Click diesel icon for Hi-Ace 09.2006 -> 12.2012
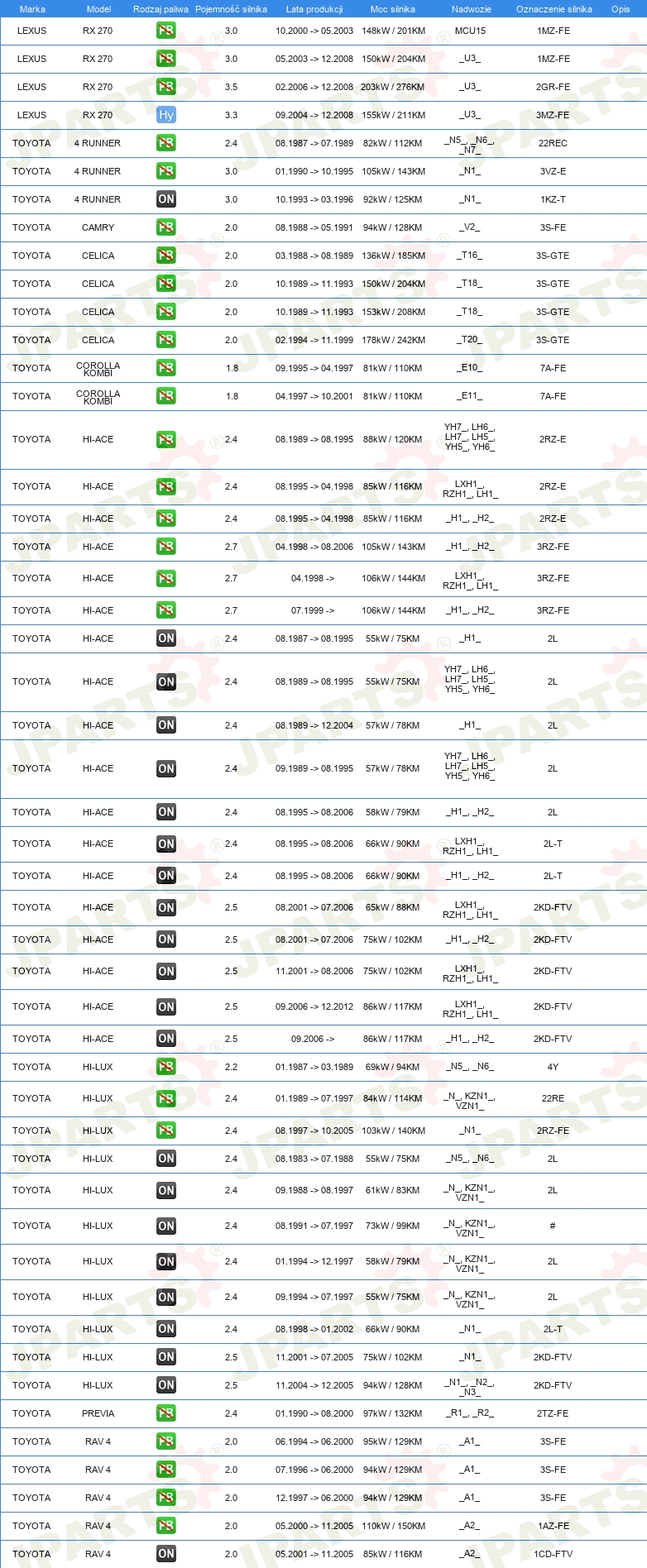The image size is (647, 1568). click(166, 1007)
